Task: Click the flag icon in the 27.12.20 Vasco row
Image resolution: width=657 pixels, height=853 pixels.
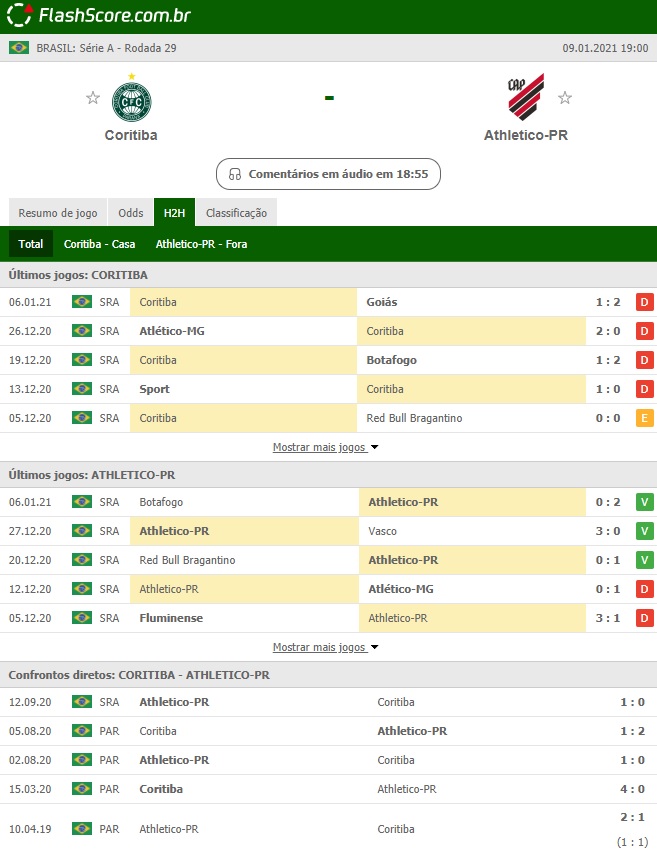Action: (82, 530)
